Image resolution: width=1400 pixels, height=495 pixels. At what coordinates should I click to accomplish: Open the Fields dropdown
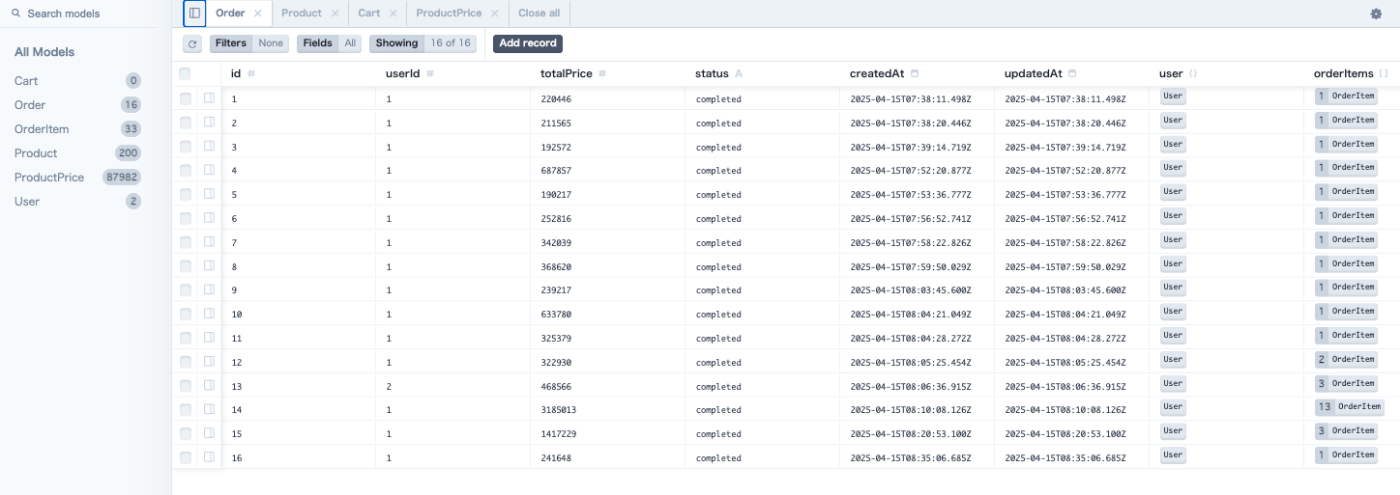[x=329, y=44]
